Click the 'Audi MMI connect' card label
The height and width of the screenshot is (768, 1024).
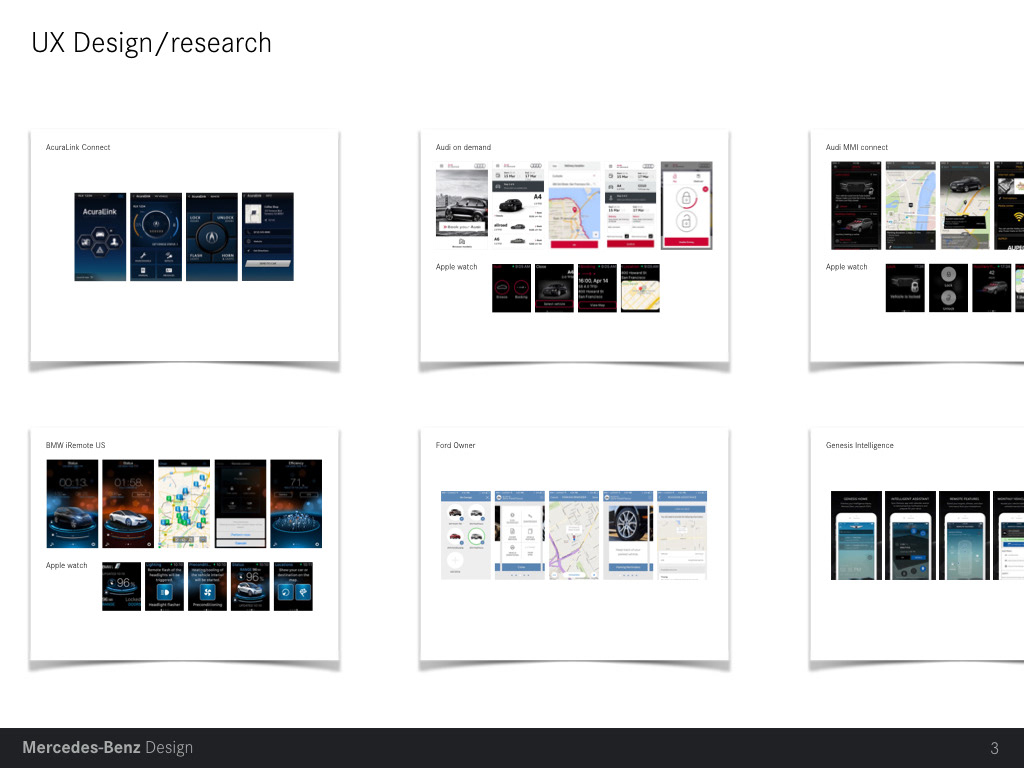pos(856,148)
